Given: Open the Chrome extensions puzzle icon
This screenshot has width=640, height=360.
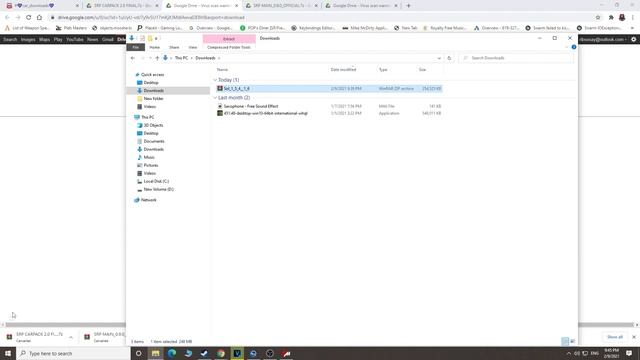Looking at the screenshot, I should (x=611, y=18).
